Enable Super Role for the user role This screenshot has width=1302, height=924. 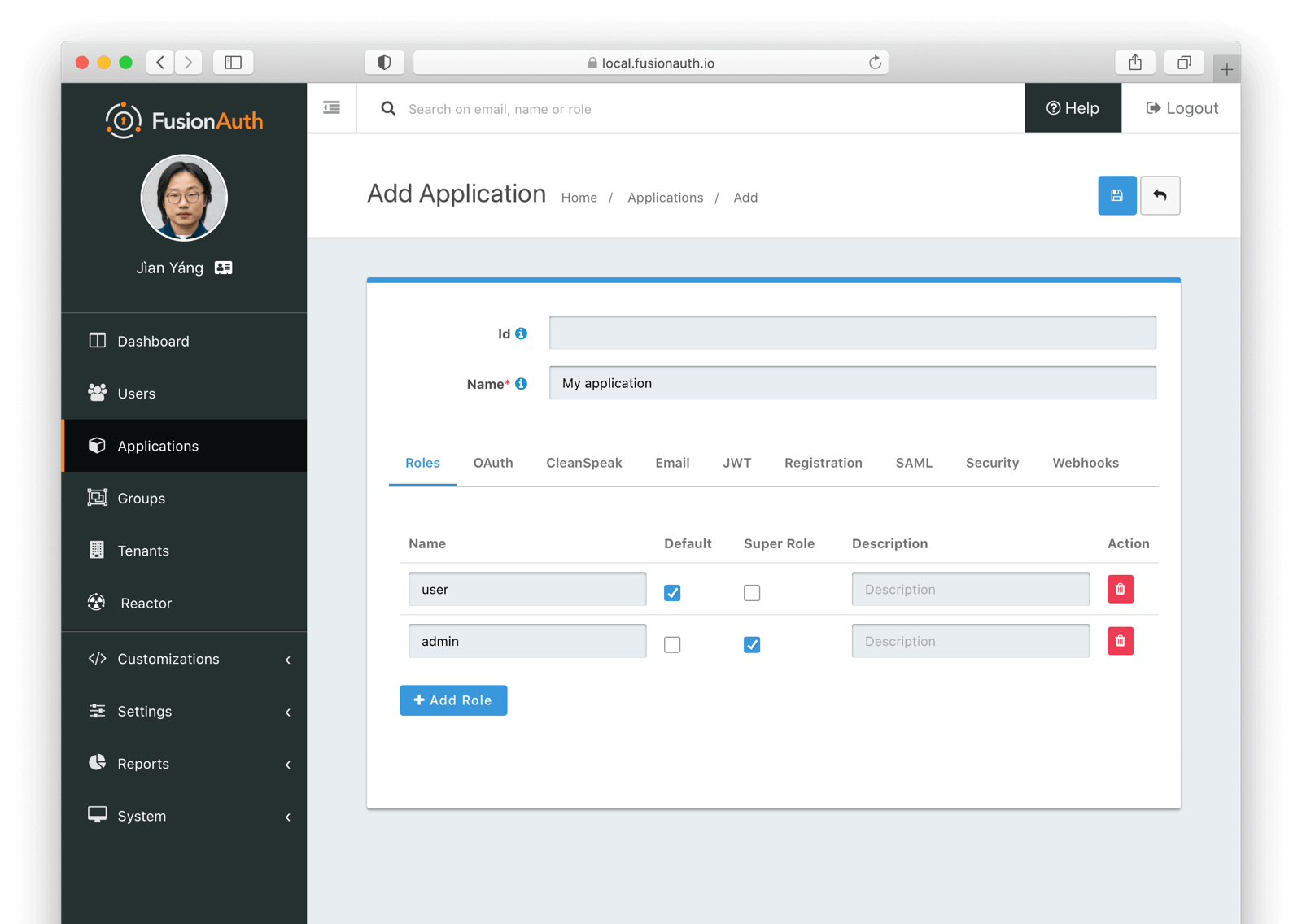(x=751, y=592)
